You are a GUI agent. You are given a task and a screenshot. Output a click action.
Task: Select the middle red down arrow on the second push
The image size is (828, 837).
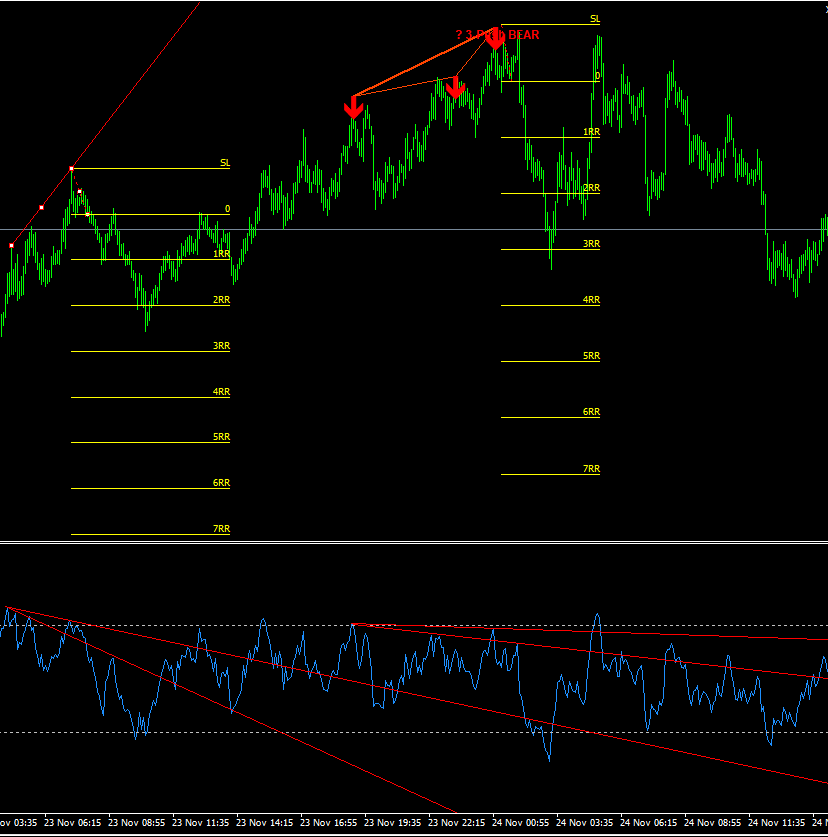tap(455, 87)
